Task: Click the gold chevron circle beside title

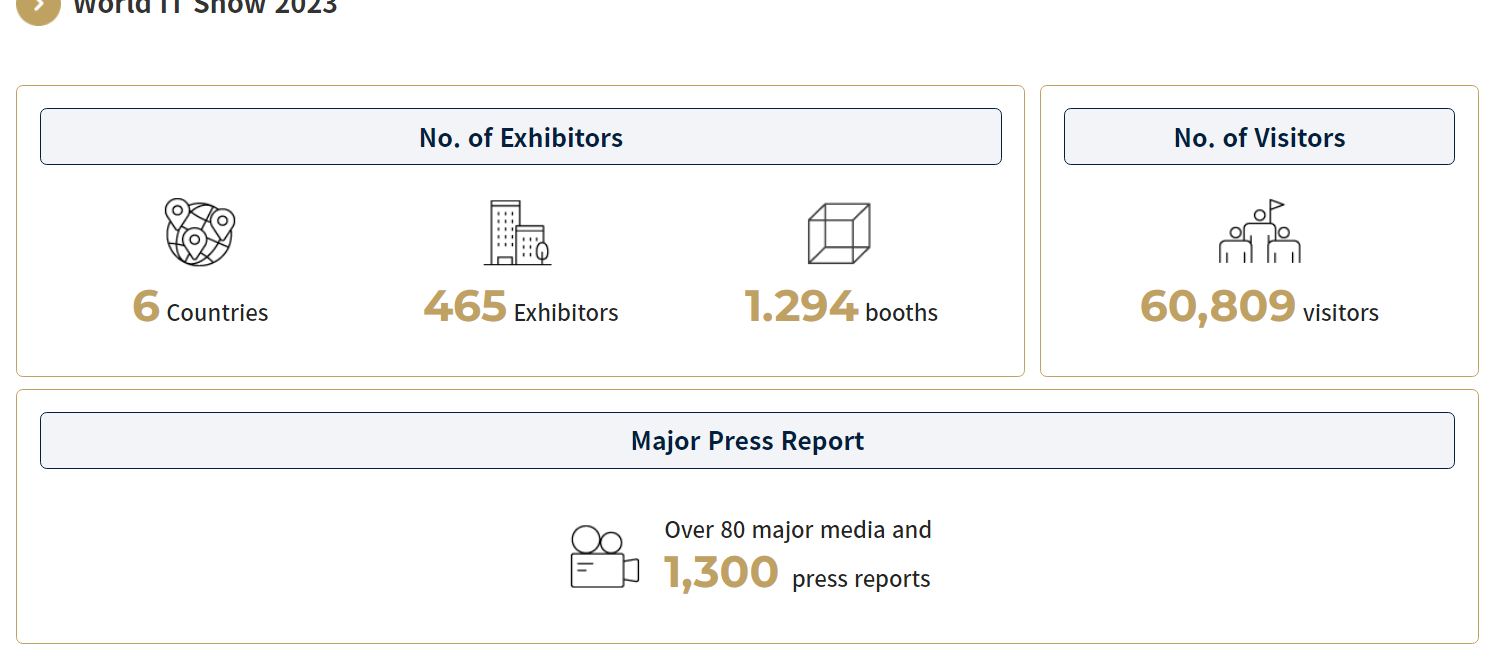Action: click(38, 8)
